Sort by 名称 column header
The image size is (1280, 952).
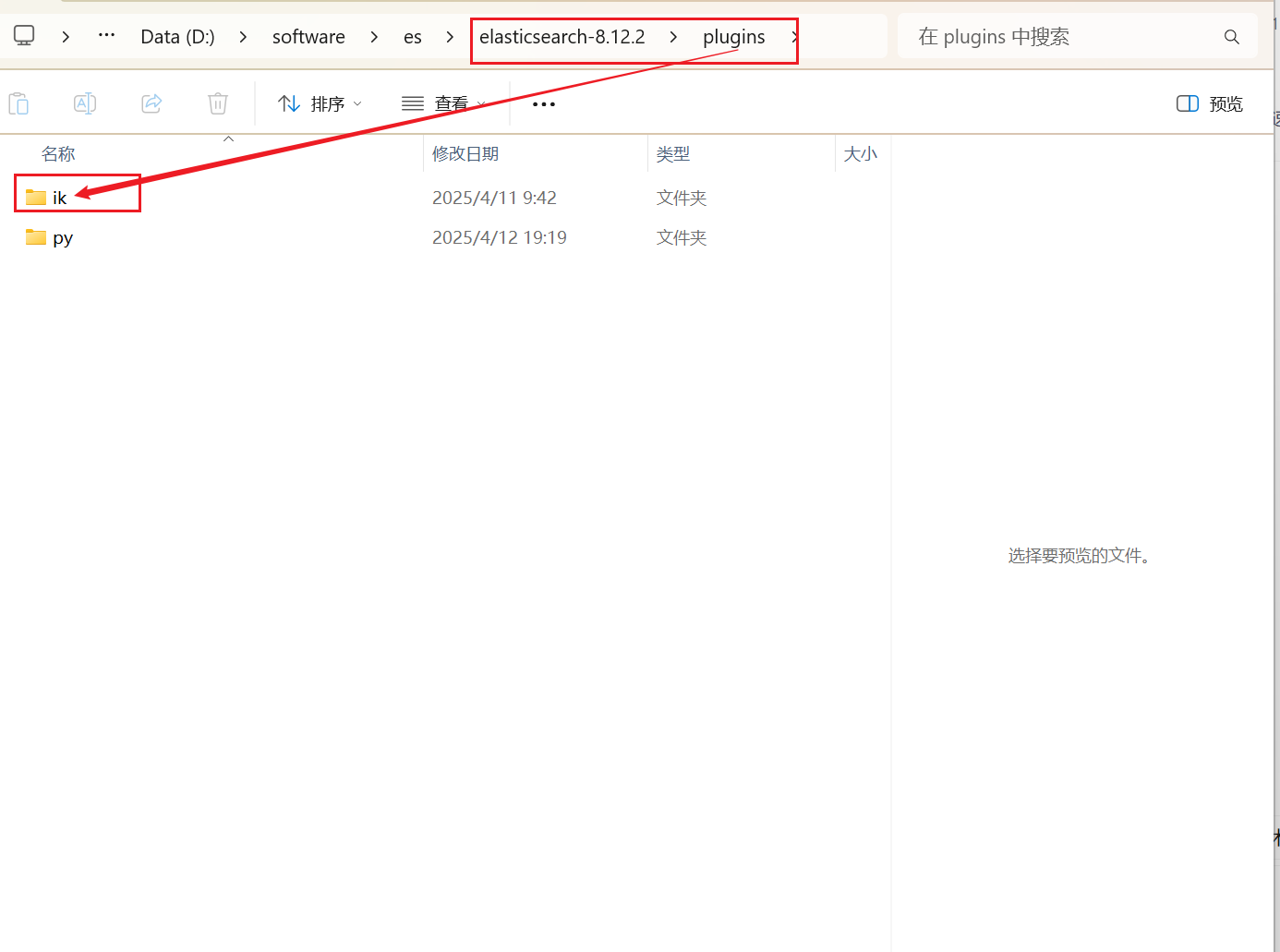tap(58, 154)
